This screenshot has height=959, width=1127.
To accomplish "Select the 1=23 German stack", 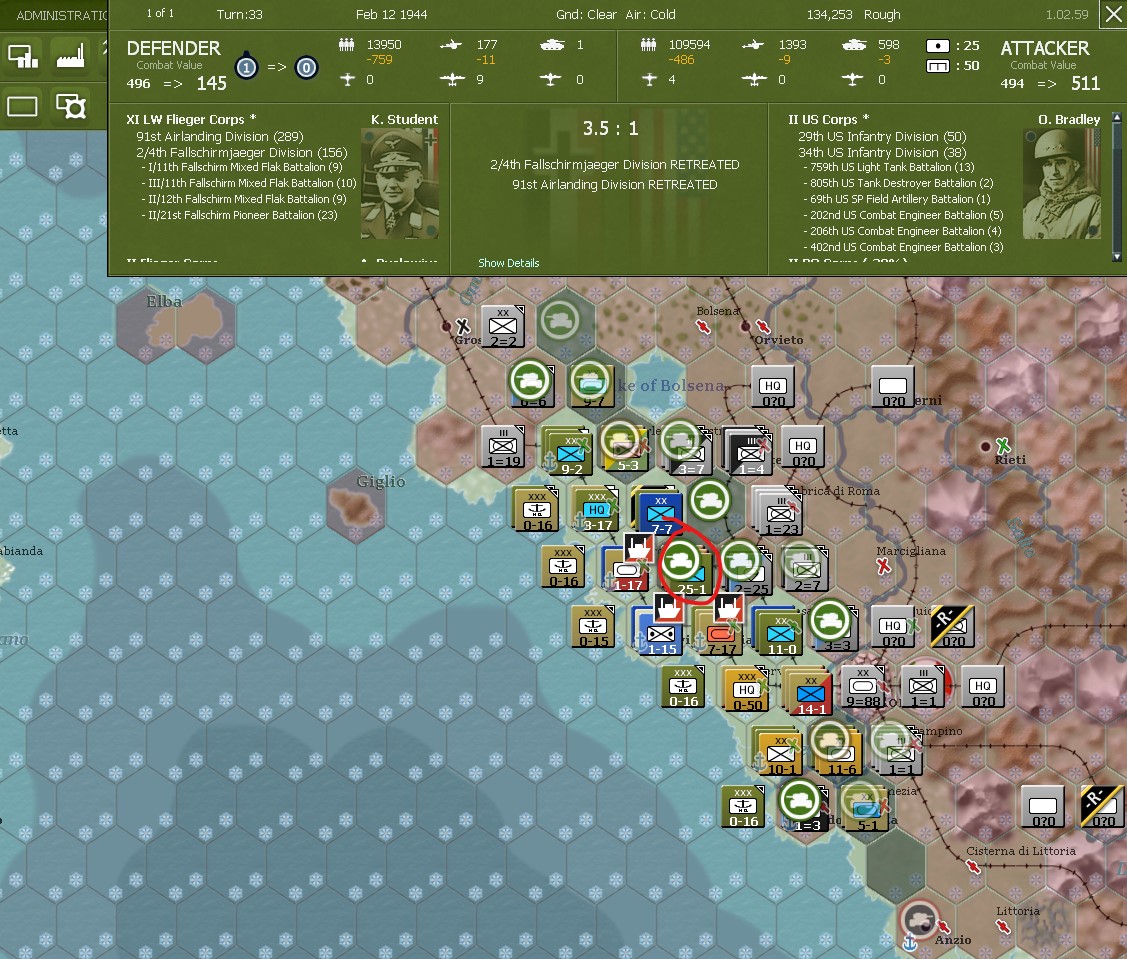I will pos(780,513).
